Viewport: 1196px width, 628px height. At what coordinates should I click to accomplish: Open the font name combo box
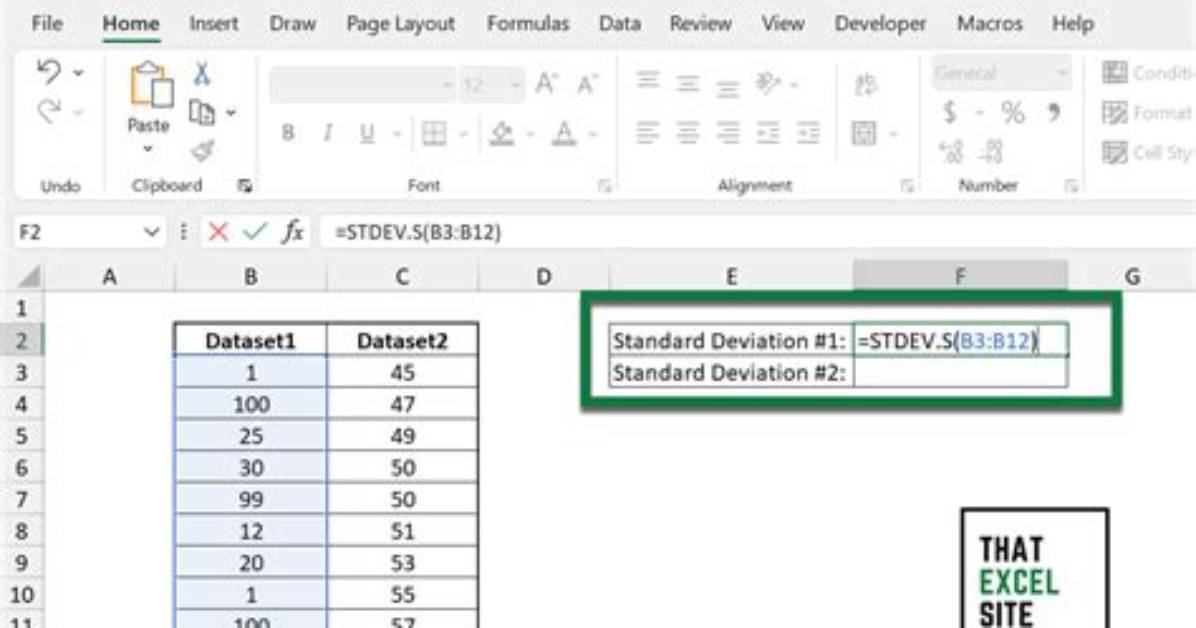(363, 84)
